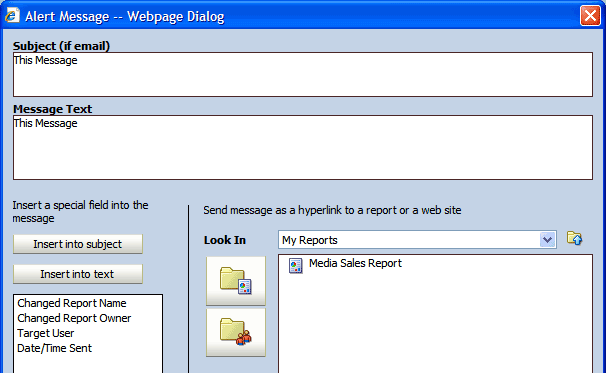Click empty area of report list pane
Screen dimensions: 606x373
435,325
